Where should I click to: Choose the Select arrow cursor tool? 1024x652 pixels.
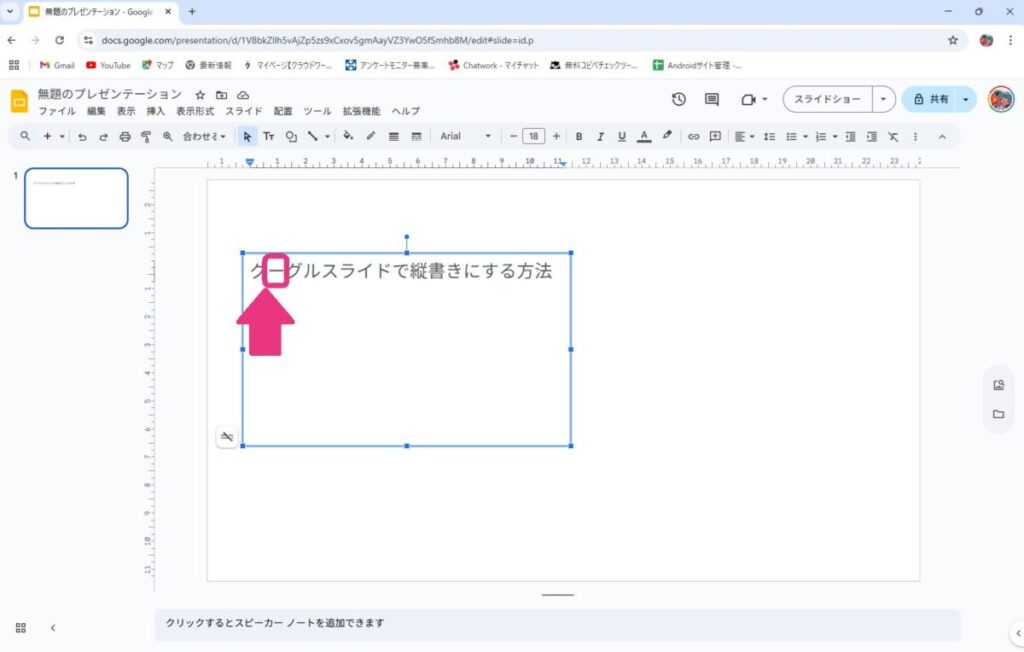click(247, 137)
